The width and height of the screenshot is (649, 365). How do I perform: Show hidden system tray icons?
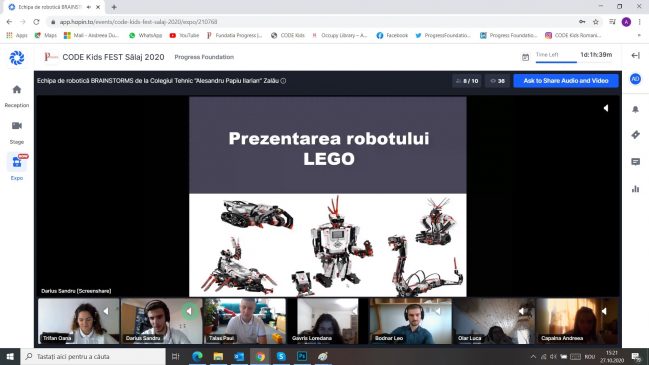coord(533,356)
